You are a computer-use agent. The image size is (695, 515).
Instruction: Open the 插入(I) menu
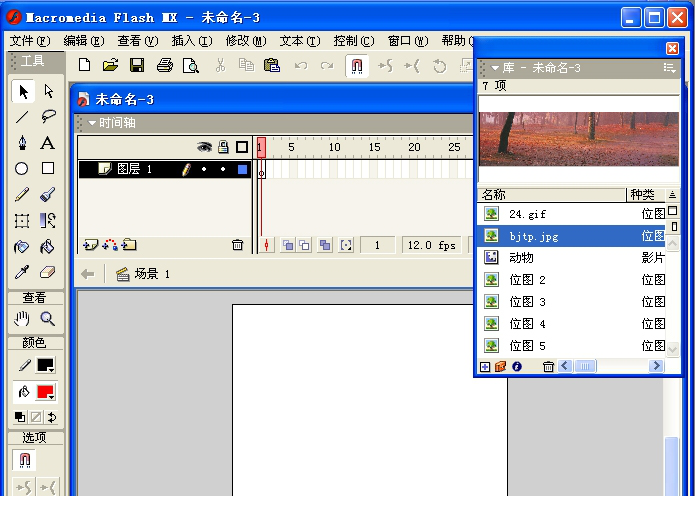tap(192, 41)
